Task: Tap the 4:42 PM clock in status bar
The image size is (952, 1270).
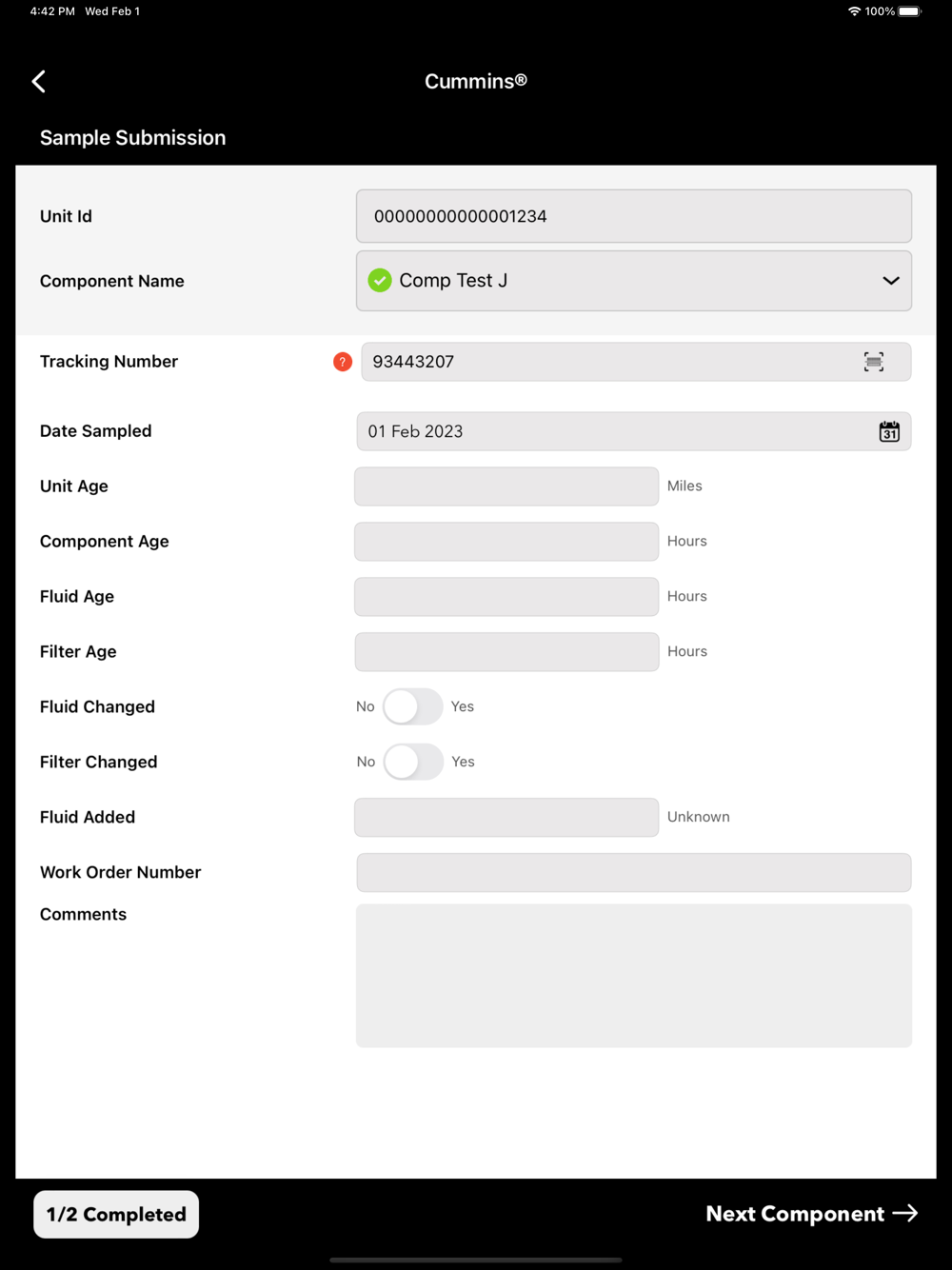Action: tap(52, 11)
